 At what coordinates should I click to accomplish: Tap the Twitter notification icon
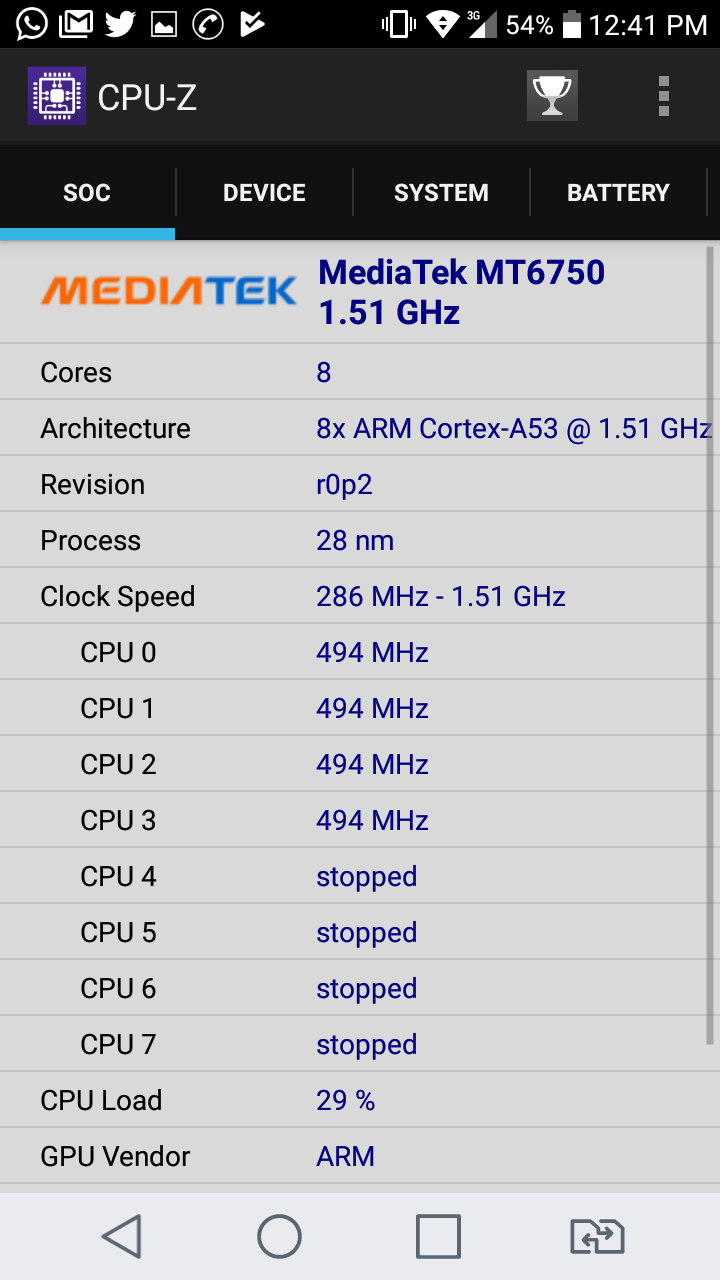120,24
